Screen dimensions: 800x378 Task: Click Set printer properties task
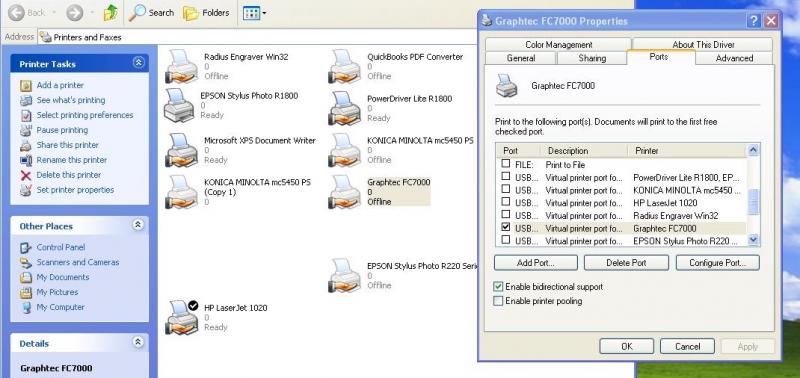point(75,190)
